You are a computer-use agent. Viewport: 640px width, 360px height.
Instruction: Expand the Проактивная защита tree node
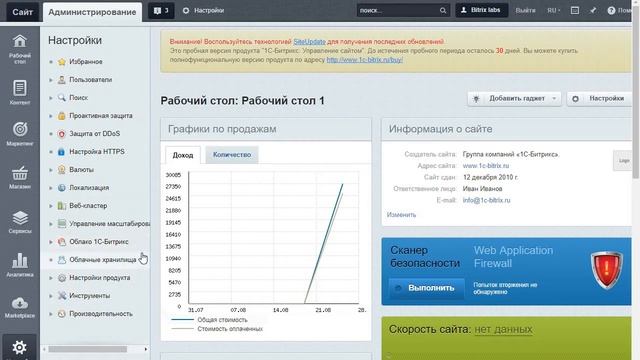pos(51,116)
